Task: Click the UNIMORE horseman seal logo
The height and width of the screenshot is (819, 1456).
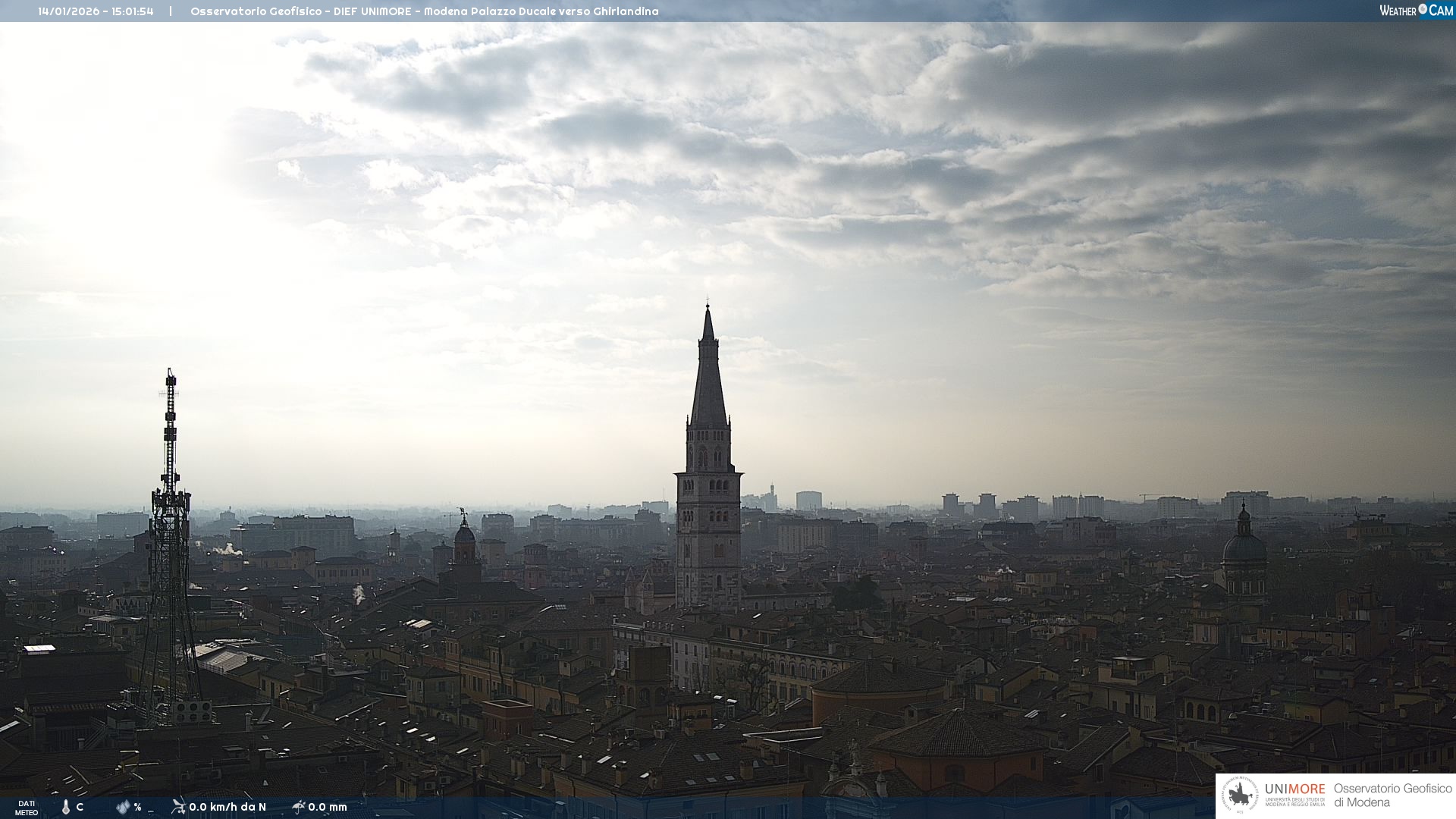Action: tap(1241, 795)
